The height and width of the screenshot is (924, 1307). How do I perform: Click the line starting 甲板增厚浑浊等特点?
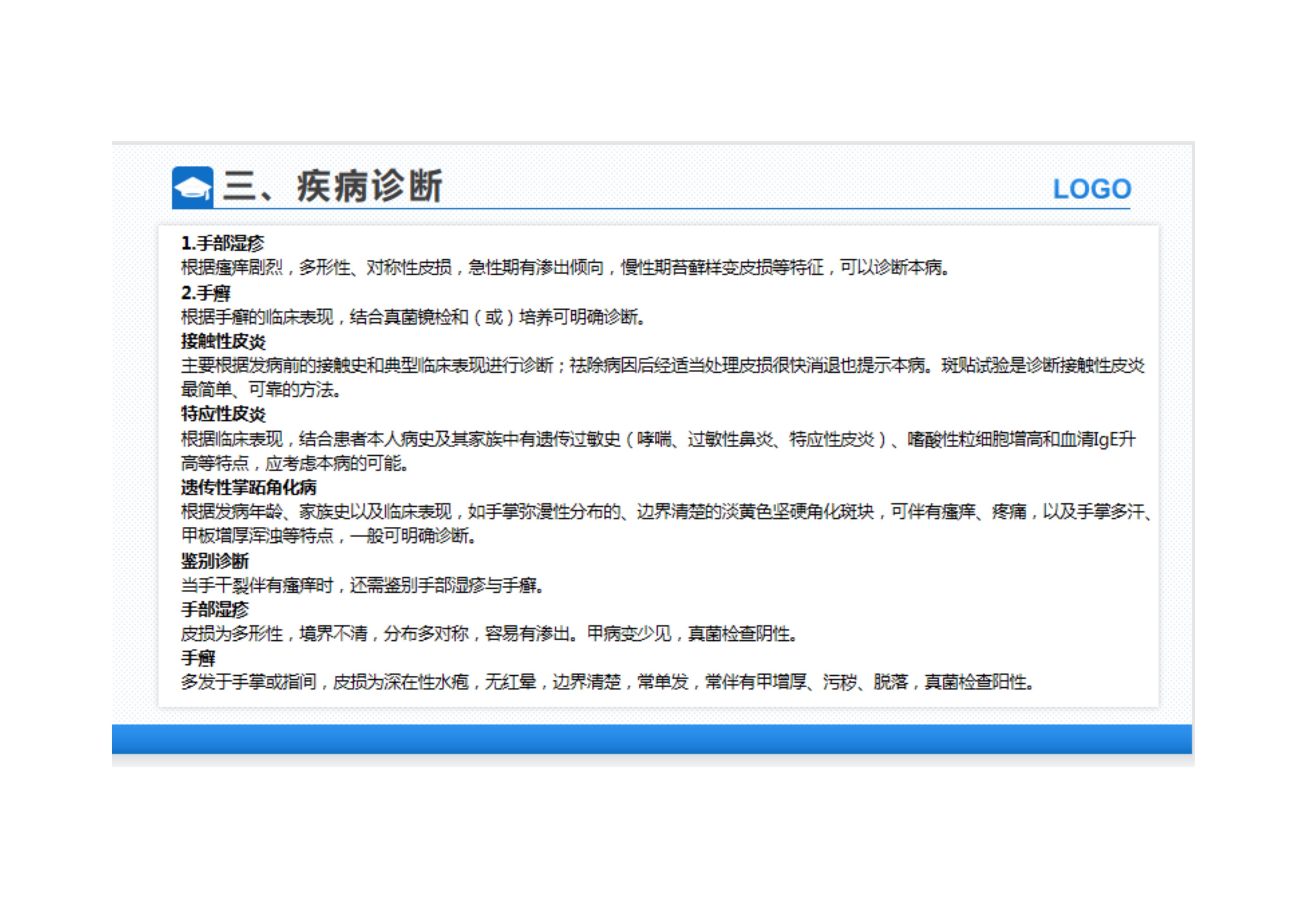328,535
